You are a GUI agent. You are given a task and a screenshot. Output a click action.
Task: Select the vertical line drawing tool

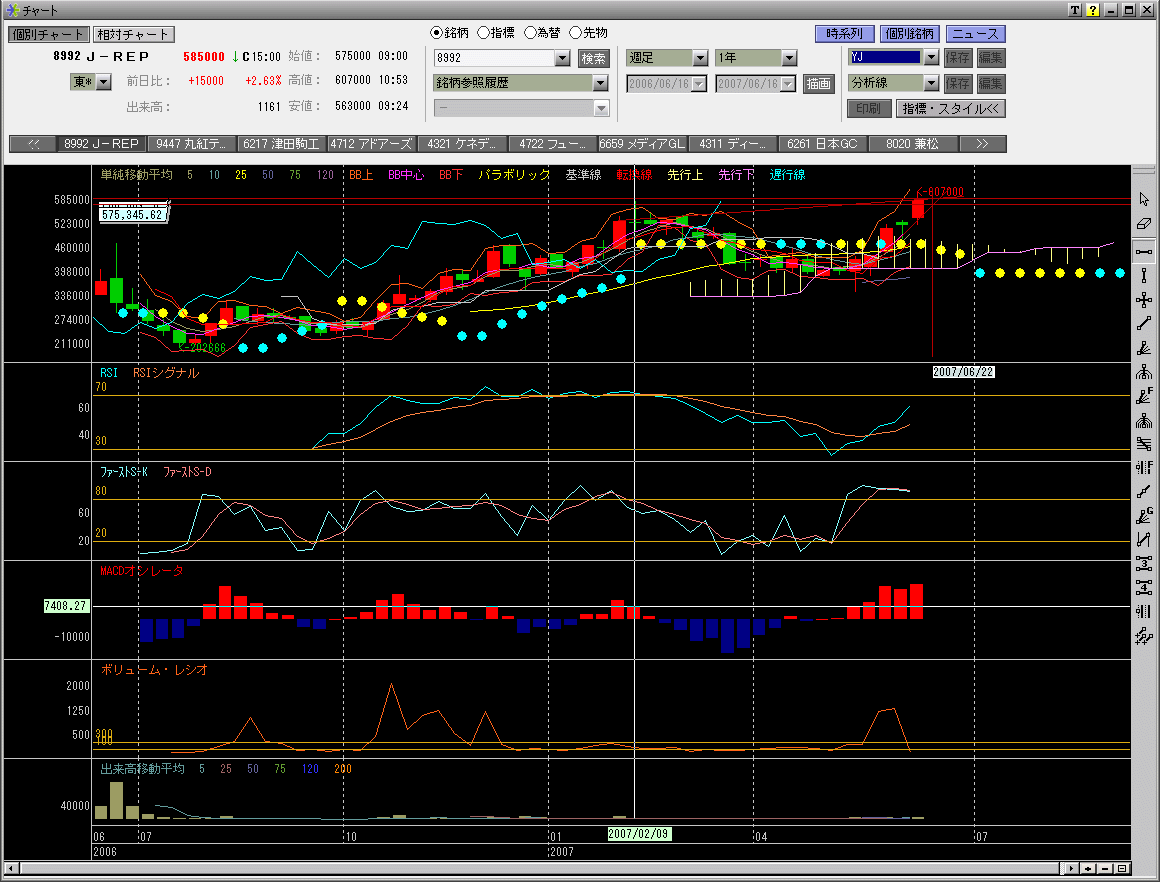pos(1144,274)
